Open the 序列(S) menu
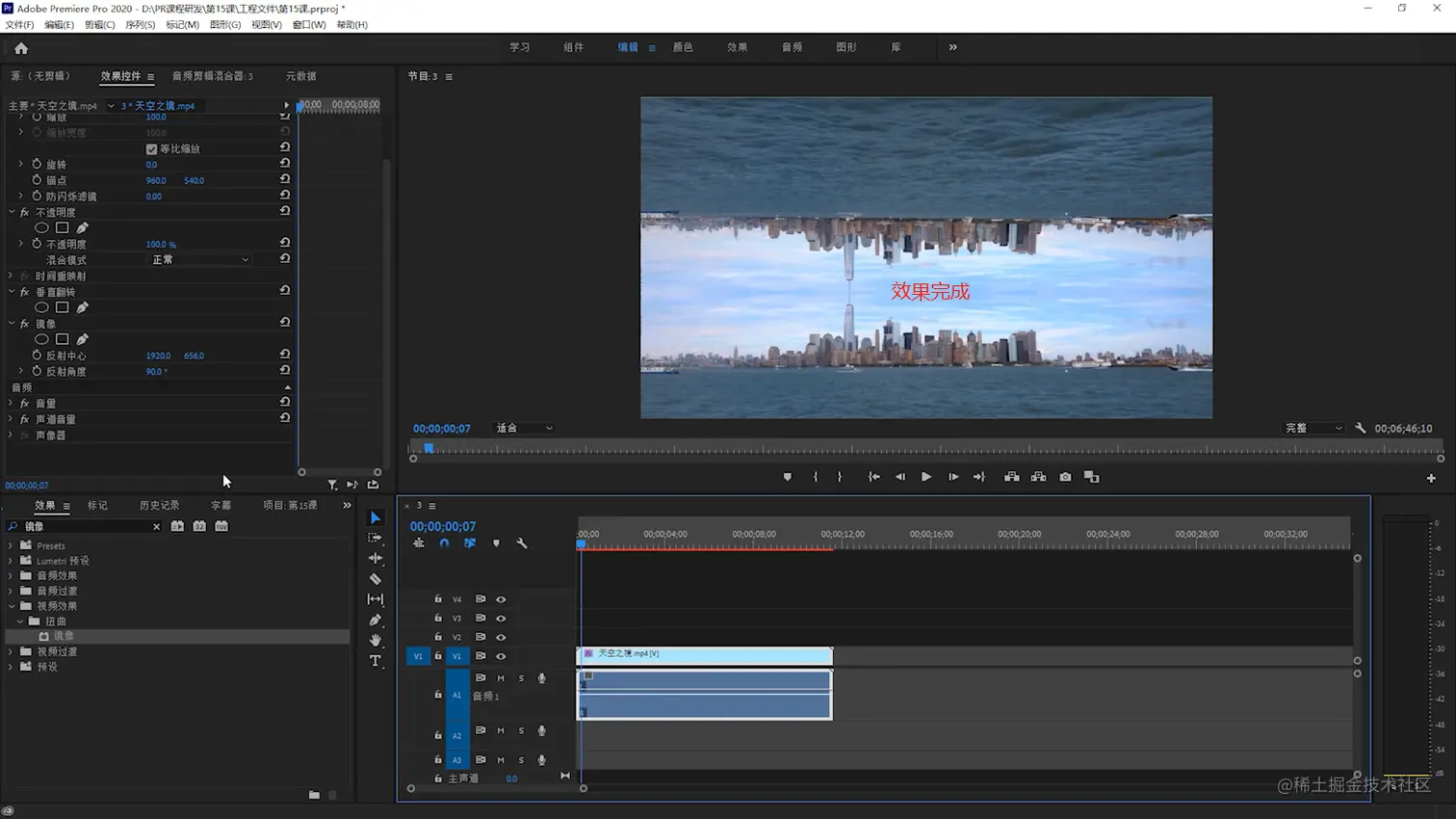The height and width of the screenshot is (819, 1456). point(140,25)
